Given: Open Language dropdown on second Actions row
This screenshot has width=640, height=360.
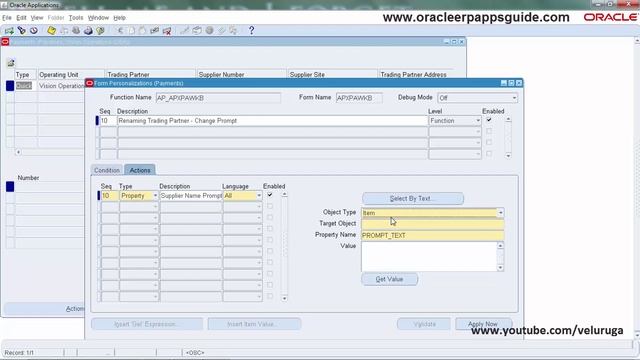Looking at the screenshot, I should pyautogui.click(x=259, y=207).
